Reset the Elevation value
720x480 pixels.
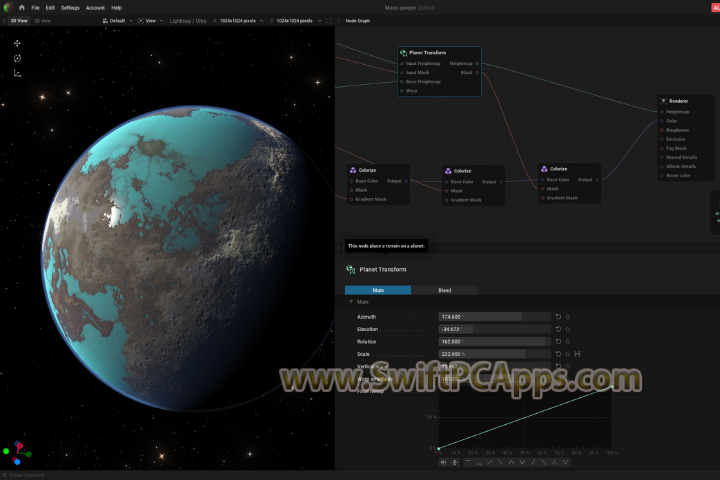click(558, 329)
